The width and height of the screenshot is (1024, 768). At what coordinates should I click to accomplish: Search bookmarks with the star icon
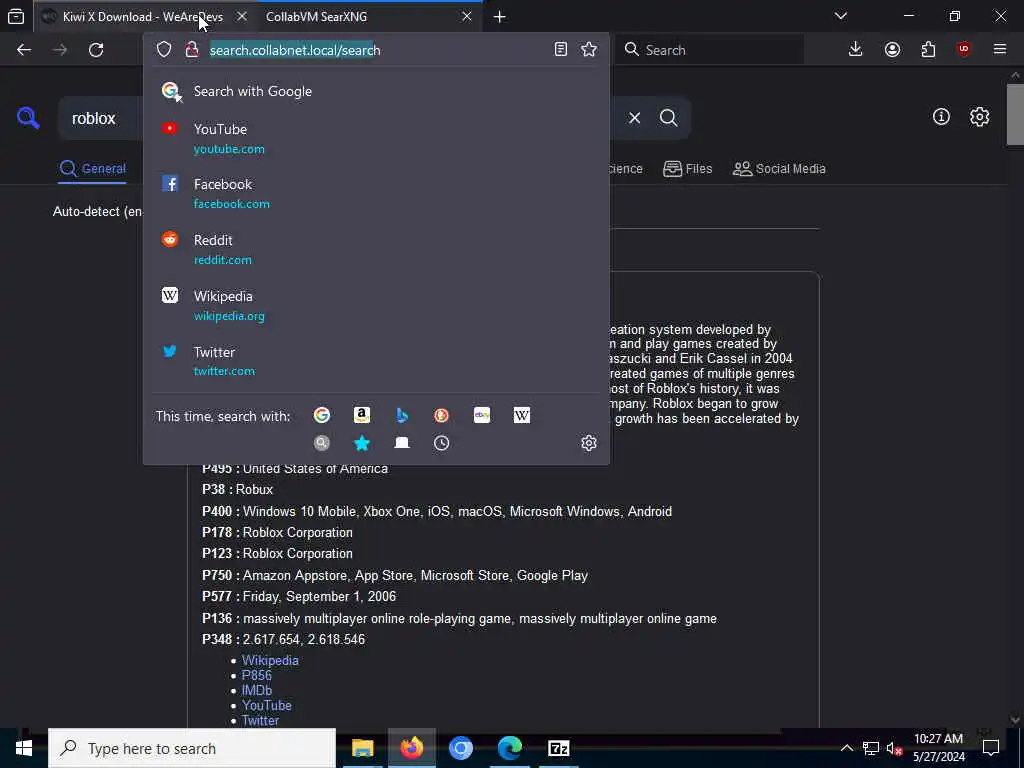tap(362, 443)
